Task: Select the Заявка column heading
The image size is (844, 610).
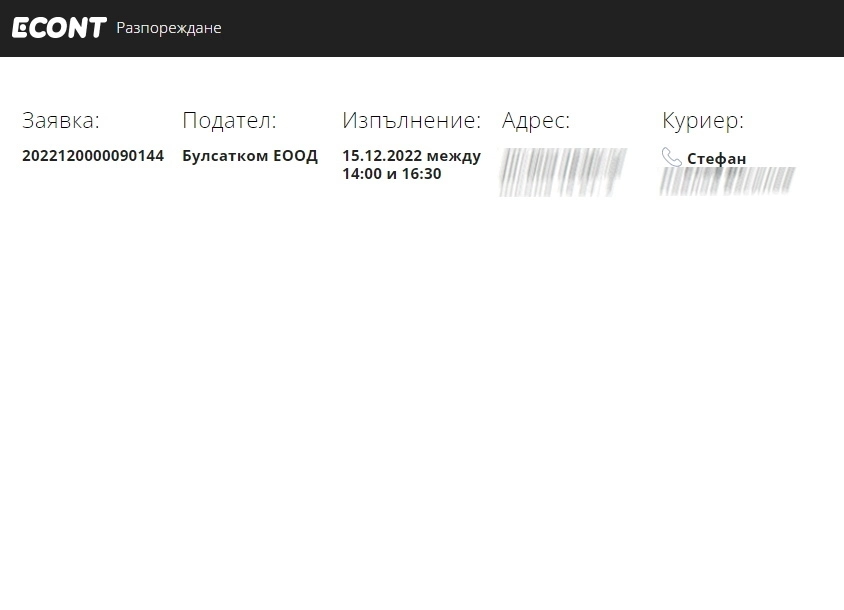Action: (x=61, y=121)
